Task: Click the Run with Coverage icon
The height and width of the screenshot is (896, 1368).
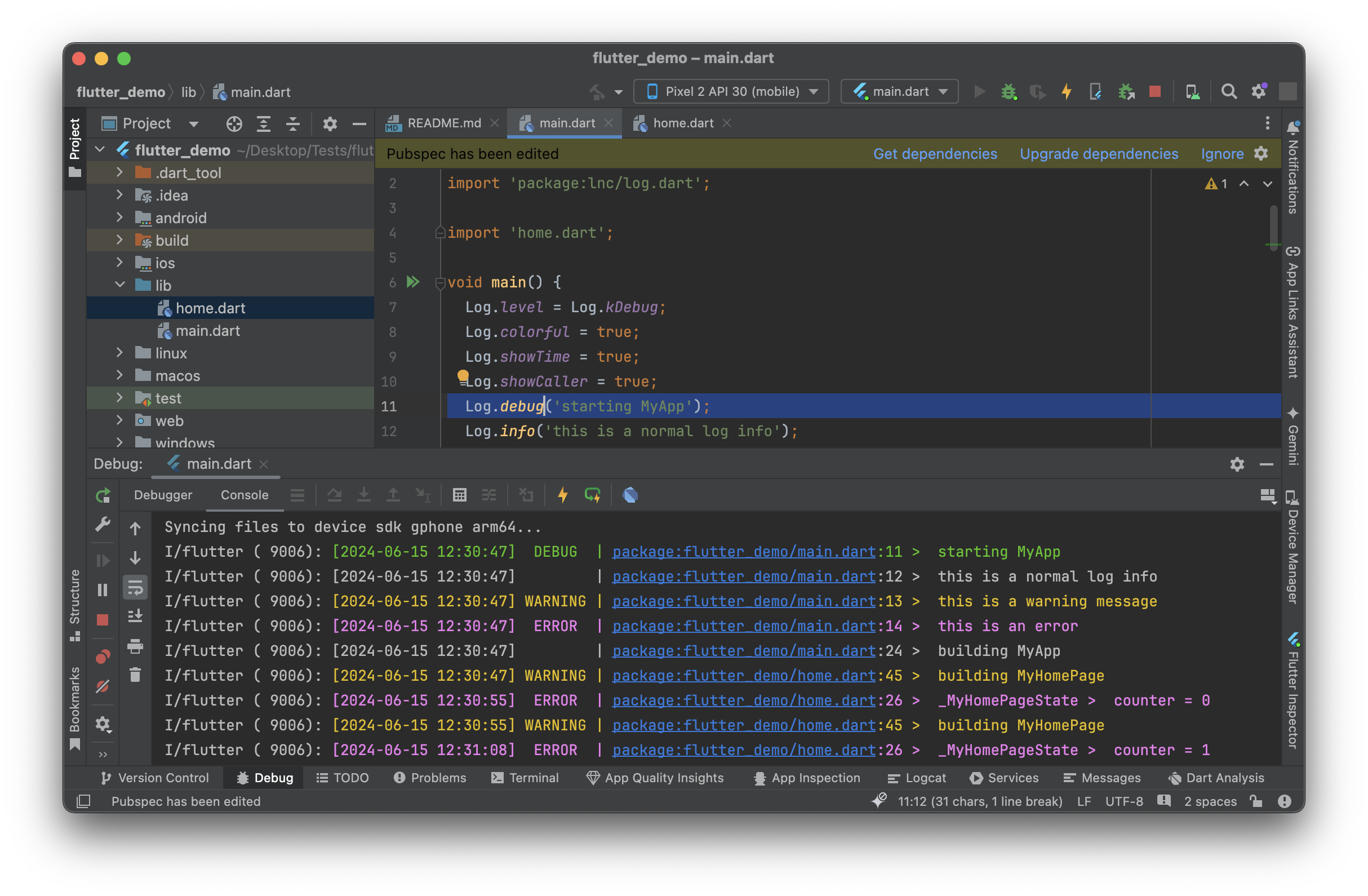Action: 1037,91
